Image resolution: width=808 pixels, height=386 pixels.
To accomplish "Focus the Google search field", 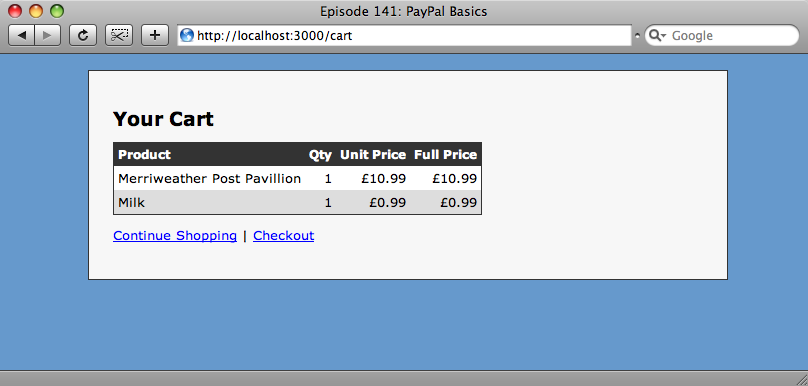I will (721, 36).
